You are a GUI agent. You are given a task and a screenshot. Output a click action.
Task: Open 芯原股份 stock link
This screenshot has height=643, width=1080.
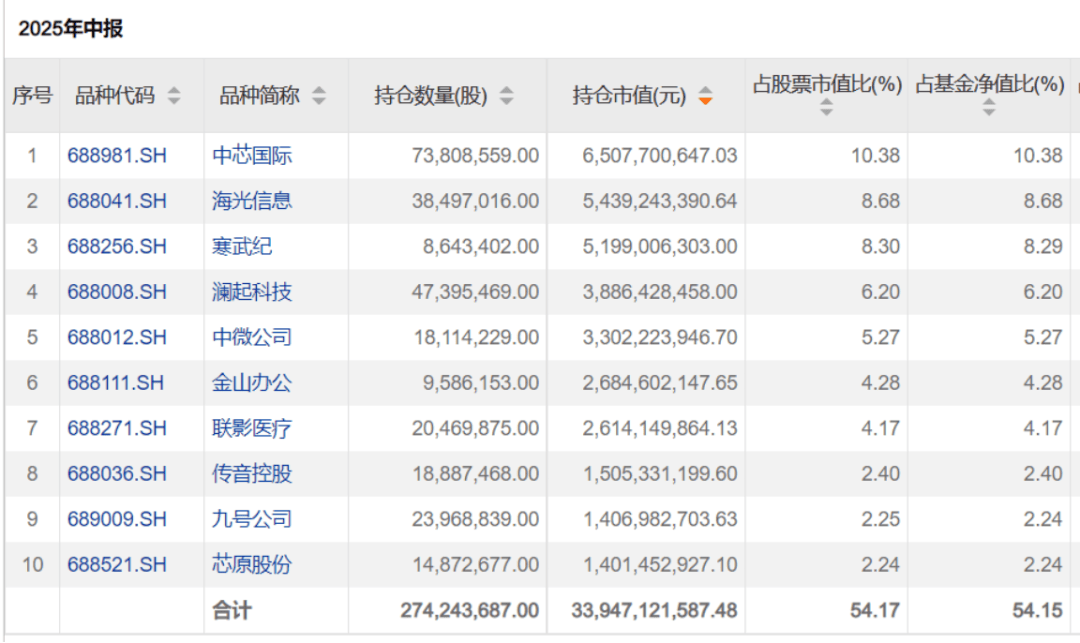coord(252,564)
